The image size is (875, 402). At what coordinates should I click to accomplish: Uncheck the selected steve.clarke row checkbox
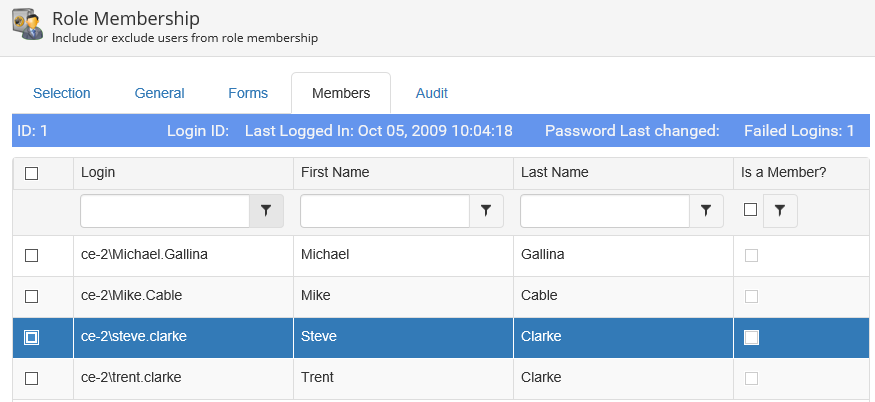tap(31, 338)
